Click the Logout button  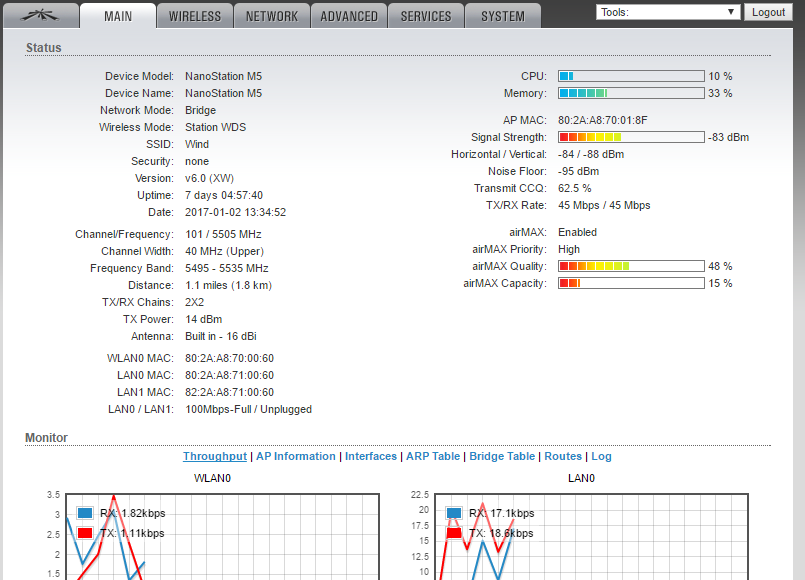768,12
